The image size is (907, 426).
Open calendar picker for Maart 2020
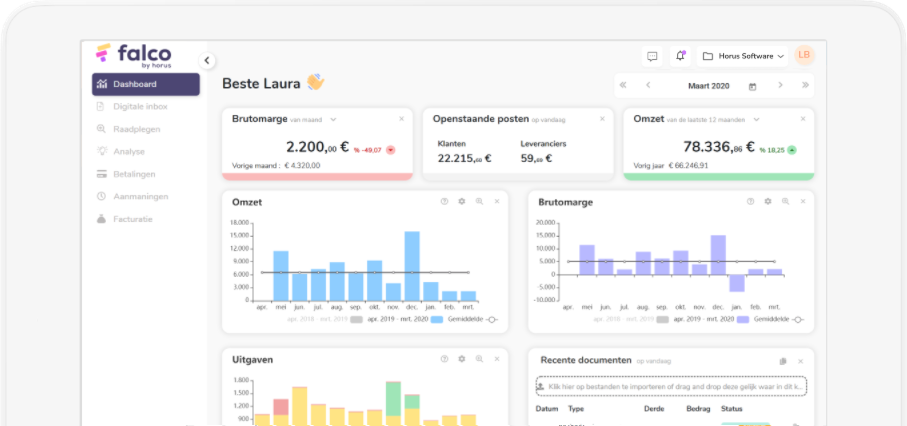(753, 86)
